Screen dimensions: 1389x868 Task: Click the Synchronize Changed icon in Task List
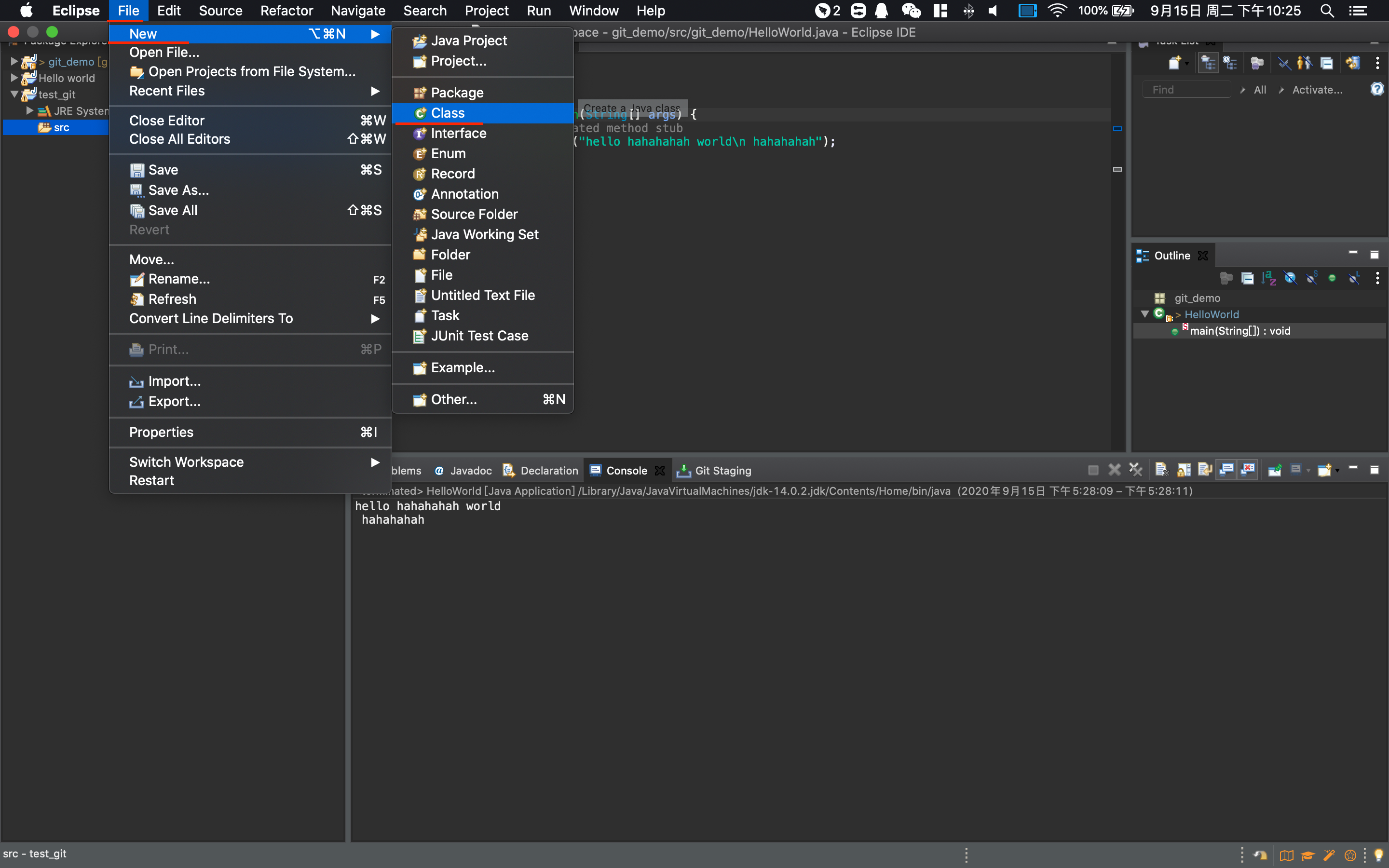(x=1353, y=63)
